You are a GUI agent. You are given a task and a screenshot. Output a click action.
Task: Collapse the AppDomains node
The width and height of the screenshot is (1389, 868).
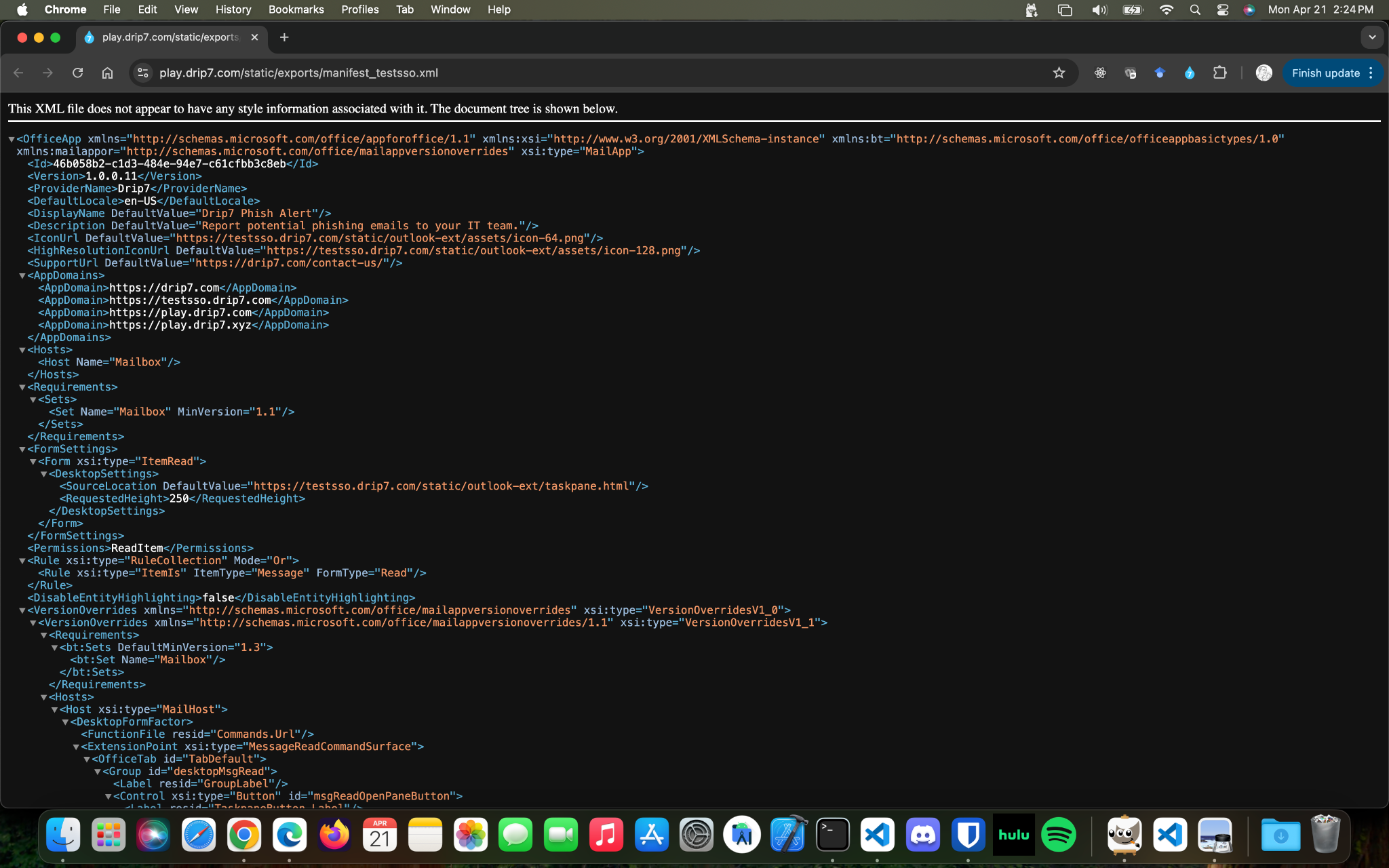(22, 276)
